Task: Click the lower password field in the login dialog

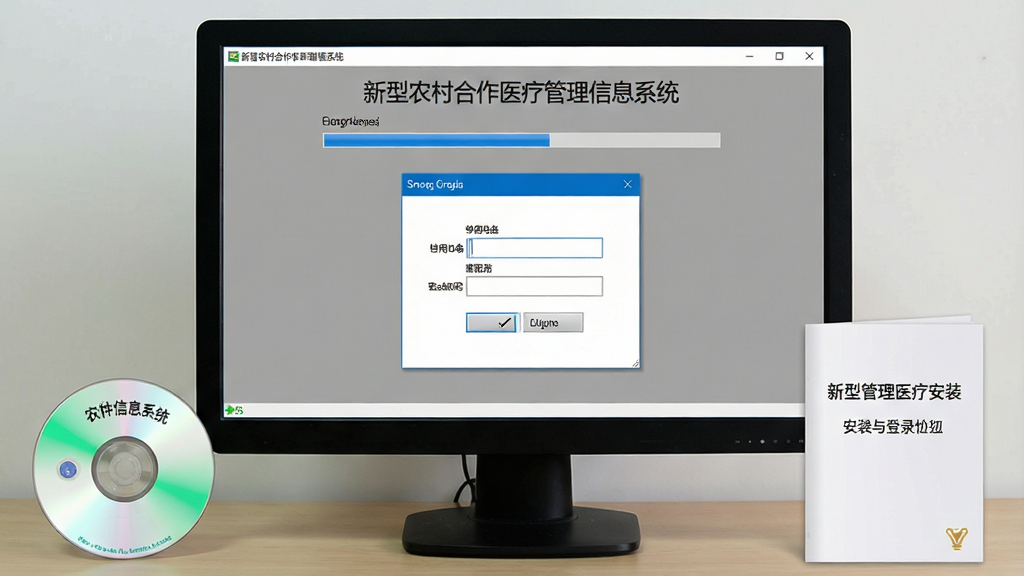Action: (534, 286)
